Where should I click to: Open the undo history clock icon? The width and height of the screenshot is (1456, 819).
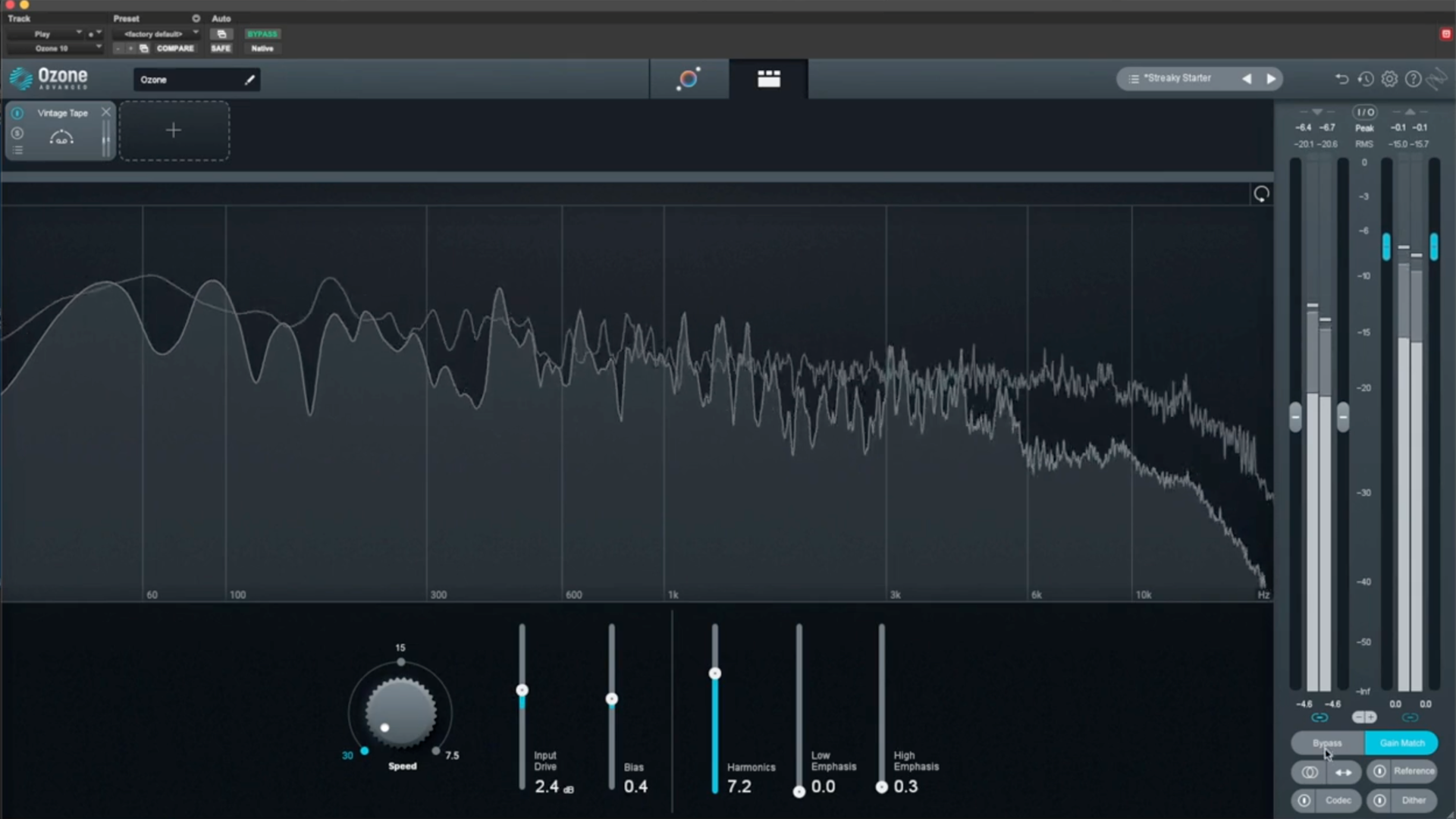pos(1366,79)
